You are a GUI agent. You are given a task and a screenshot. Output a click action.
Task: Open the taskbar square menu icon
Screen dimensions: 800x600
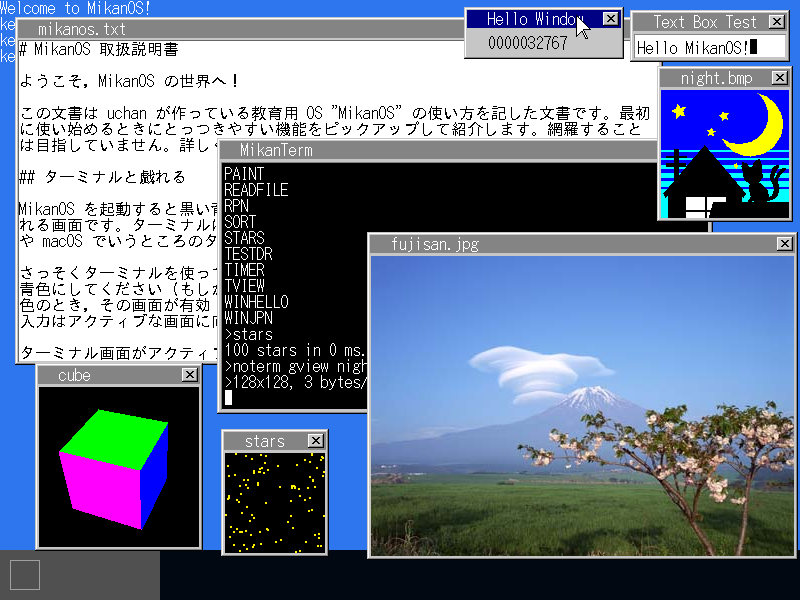(x=23, y=573)
